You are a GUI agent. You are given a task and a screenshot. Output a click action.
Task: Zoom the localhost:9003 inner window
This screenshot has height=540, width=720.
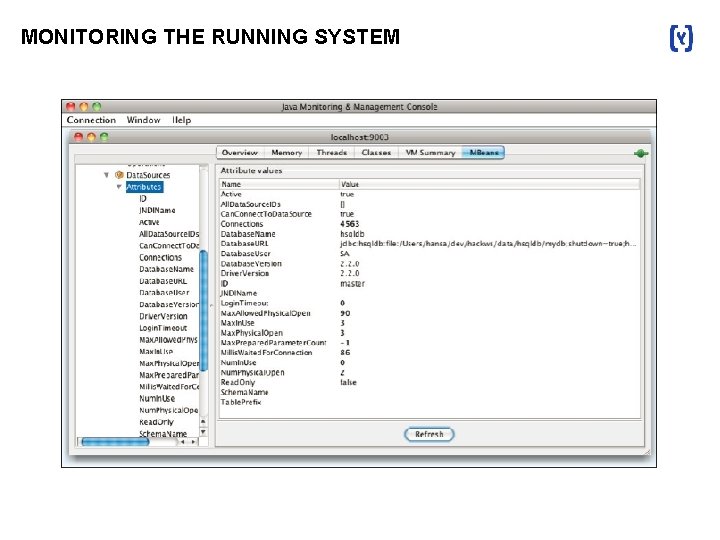pos(104,137)
